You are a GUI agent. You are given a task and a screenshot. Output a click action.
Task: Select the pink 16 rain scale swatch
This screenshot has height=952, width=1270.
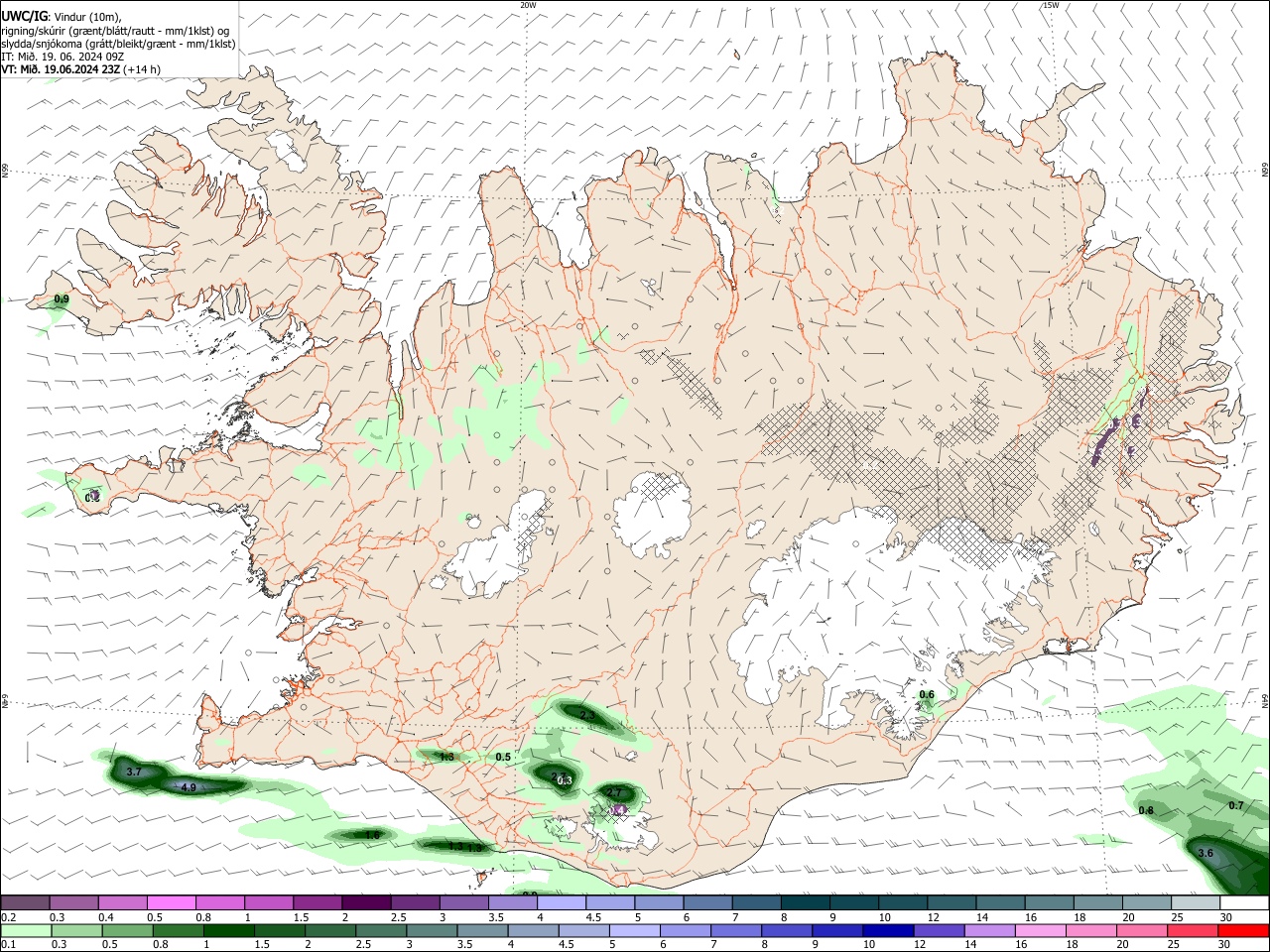(1041, 931)
